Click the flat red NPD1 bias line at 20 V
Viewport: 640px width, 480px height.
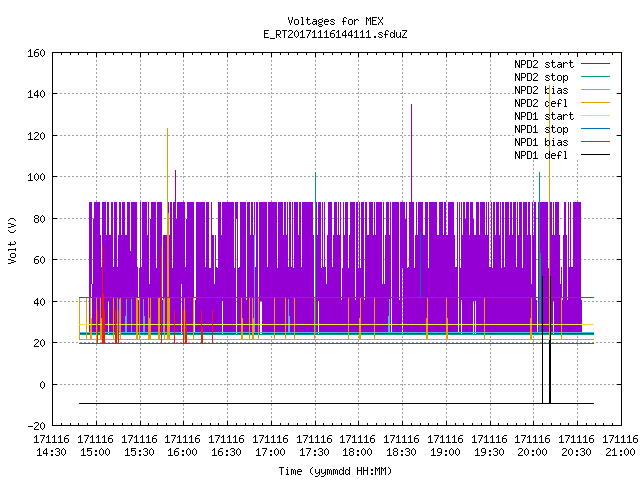coord(336,343)
